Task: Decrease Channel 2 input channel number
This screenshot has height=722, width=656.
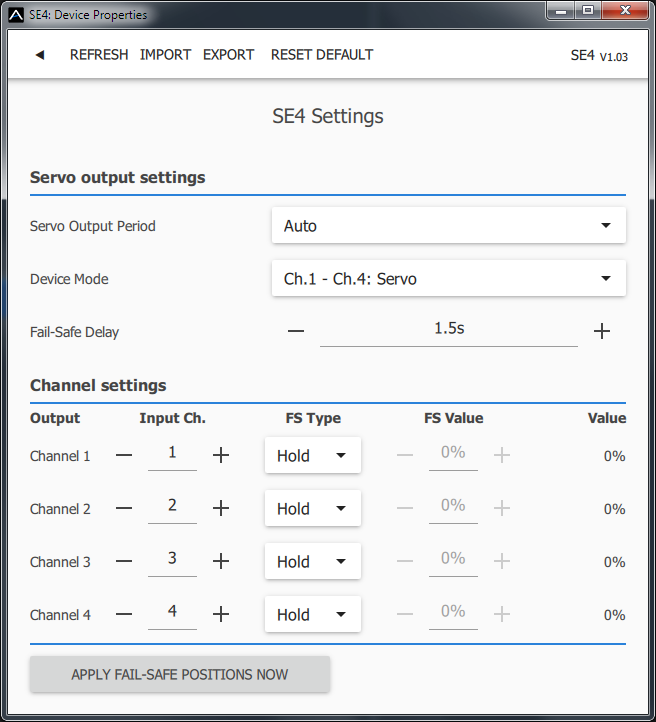Action: click(x=124, y=508)
